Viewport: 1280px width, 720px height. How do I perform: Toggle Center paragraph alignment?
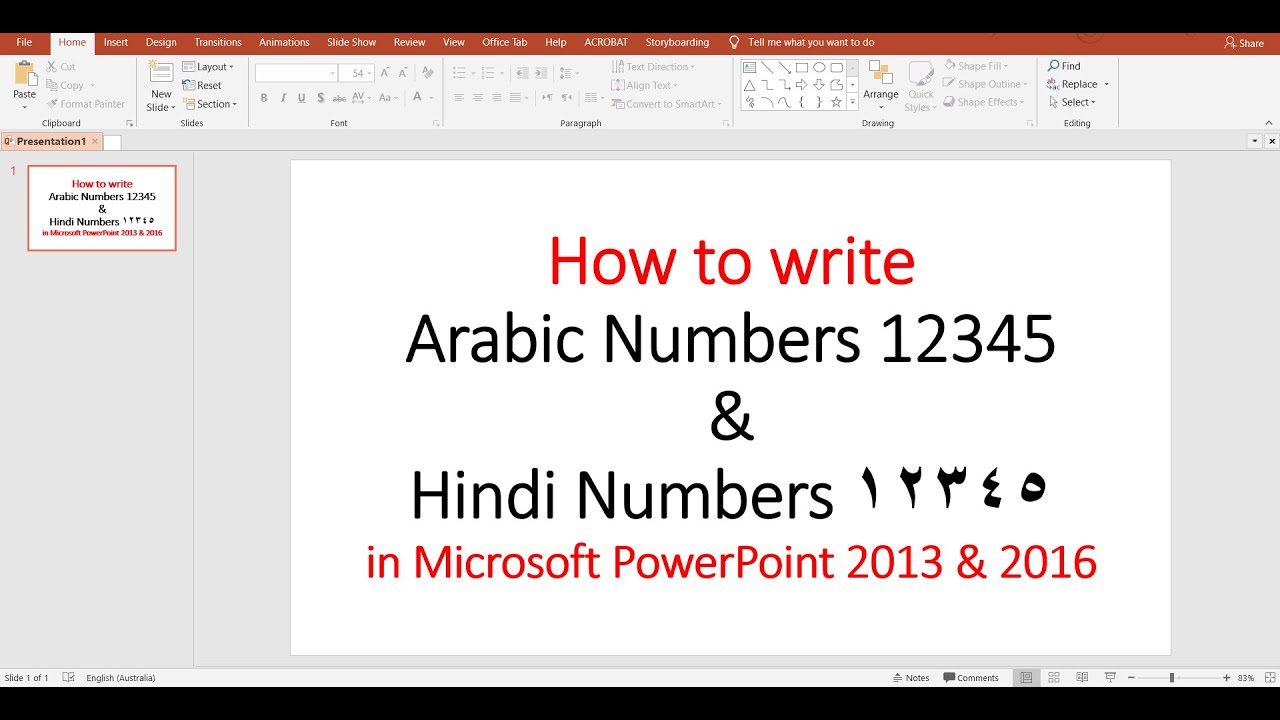tap(478, 98)
